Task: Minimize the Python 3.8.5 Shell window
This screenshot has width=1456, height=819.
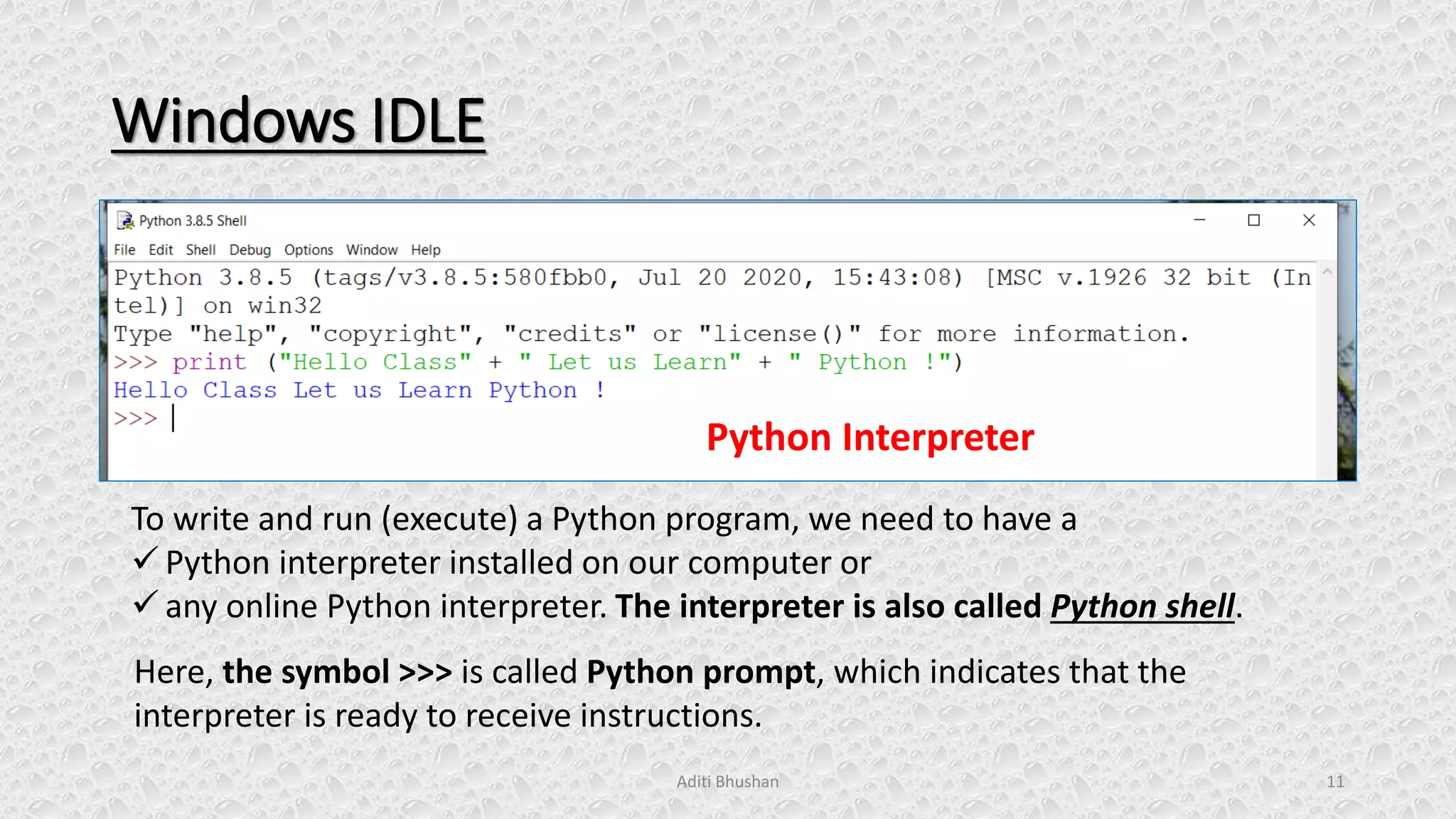Action: [1199, 220]
